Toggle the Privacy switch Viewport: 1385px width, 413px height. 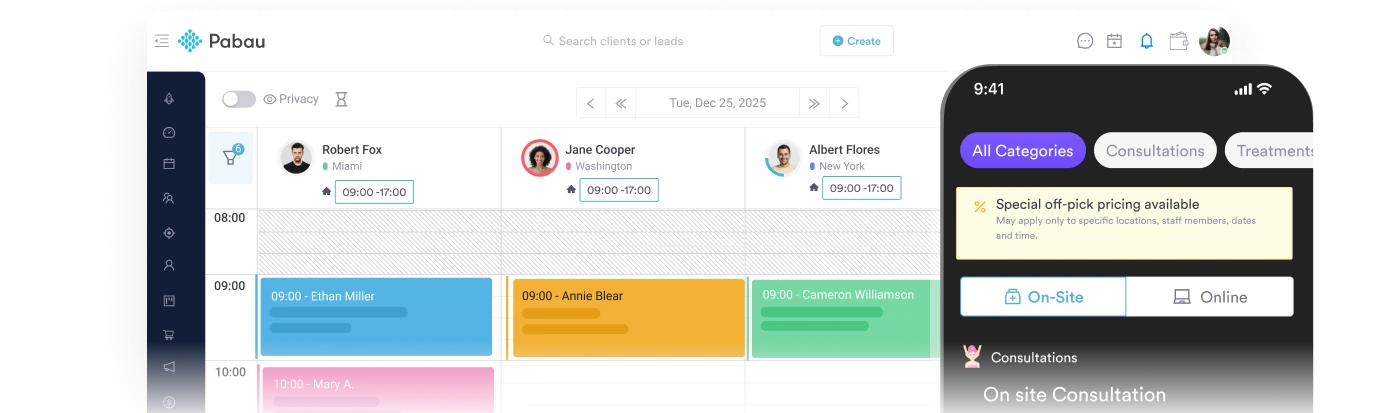tap(239, 99)
